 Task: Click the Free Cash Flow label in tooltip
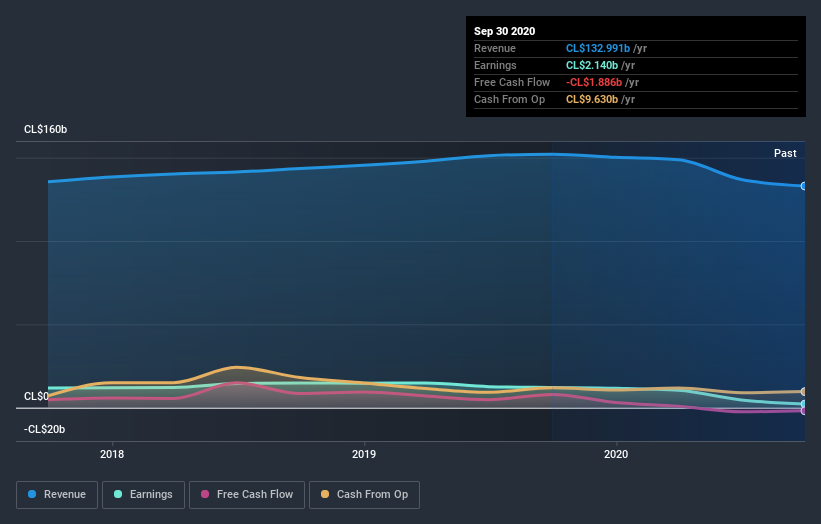coord(512,82)
